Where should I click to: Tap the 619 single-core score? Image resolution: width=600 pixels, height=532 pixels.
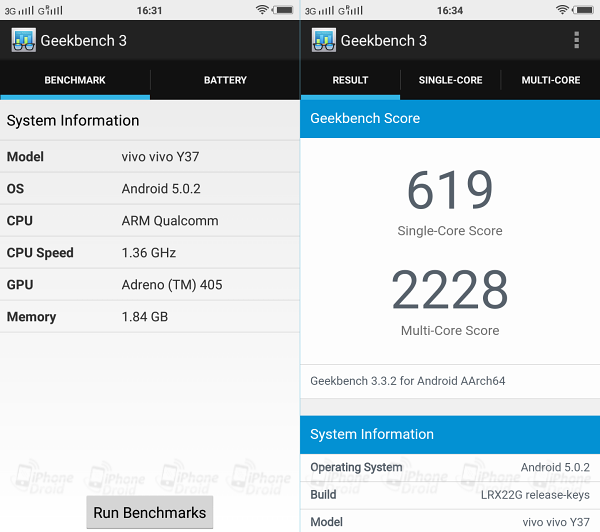point(450,190)
